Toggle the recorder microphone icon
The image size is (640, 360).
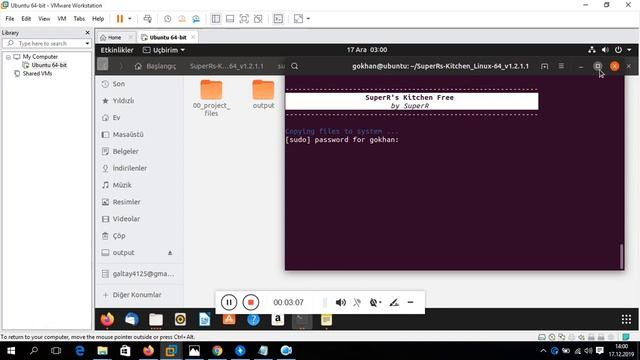click(x=357, y=302)
